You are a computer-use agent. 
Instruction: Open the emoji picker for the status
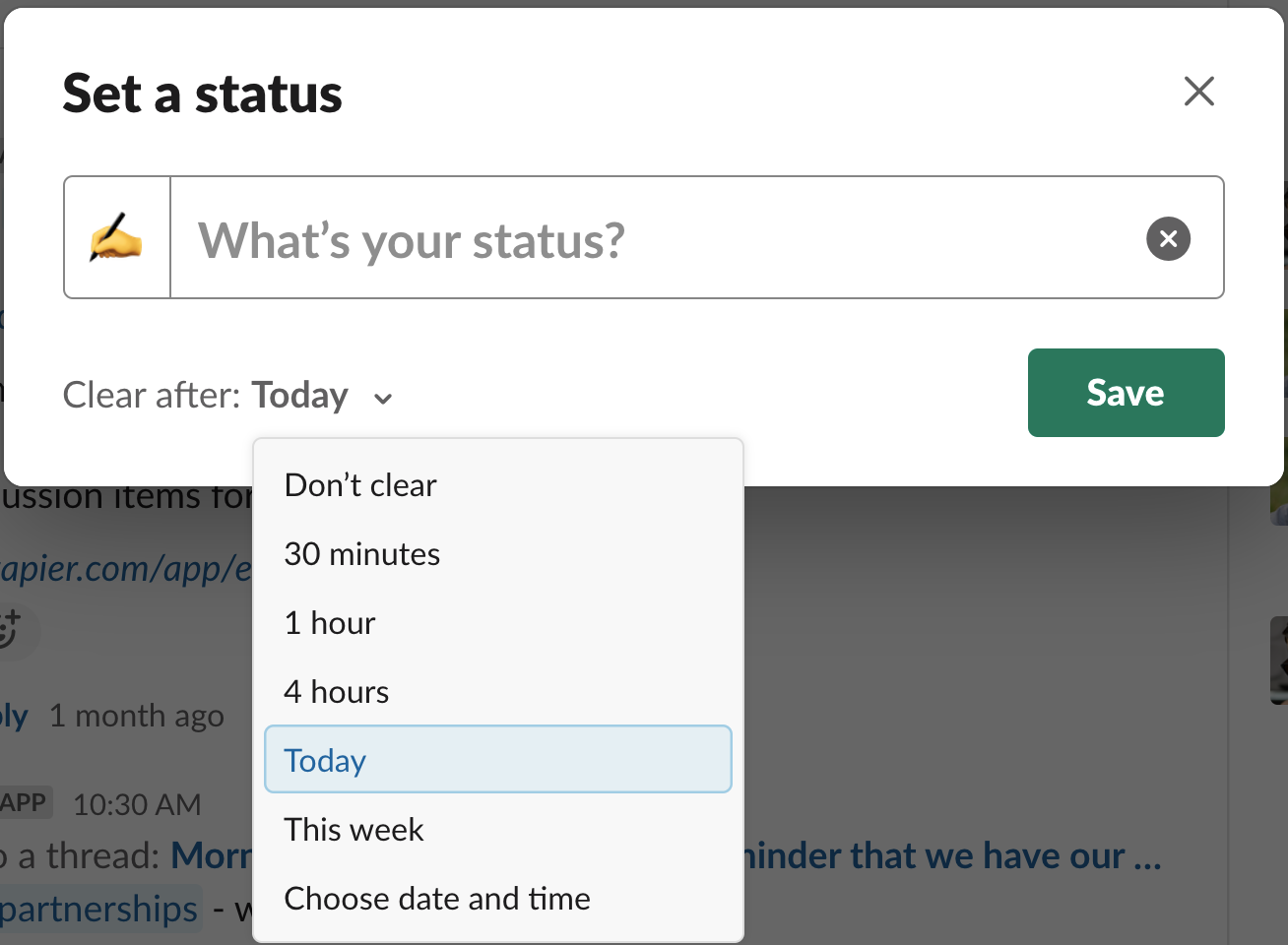(x=117, y=238)
